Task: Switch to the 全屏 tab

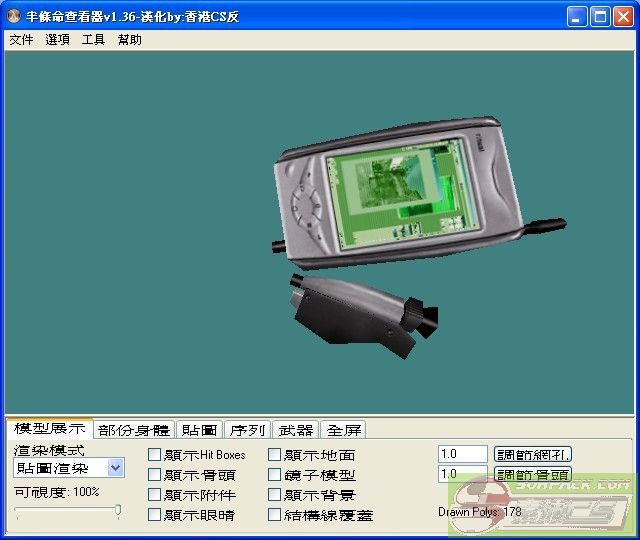Action: tap(344, 430)
